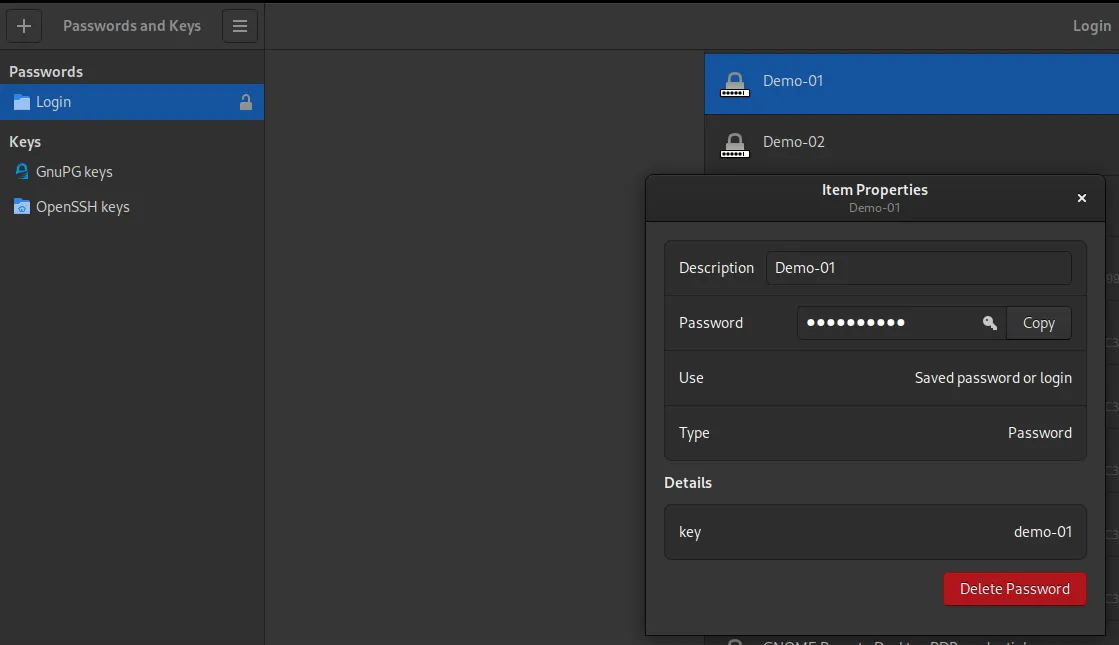Select the Login label under Passwords
Screen dimensions: 1119x645
pyautogui.click(x=54, y=102)
